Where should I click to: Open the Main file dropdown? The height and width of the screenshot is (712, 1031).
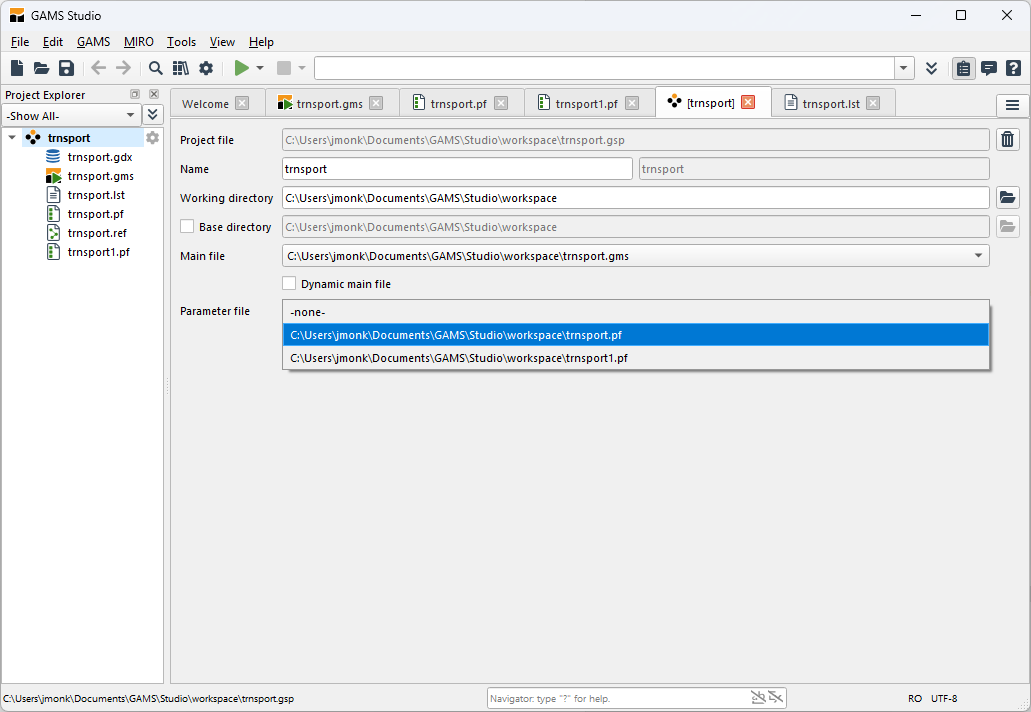pyautogui.click(x=977, y=256)
